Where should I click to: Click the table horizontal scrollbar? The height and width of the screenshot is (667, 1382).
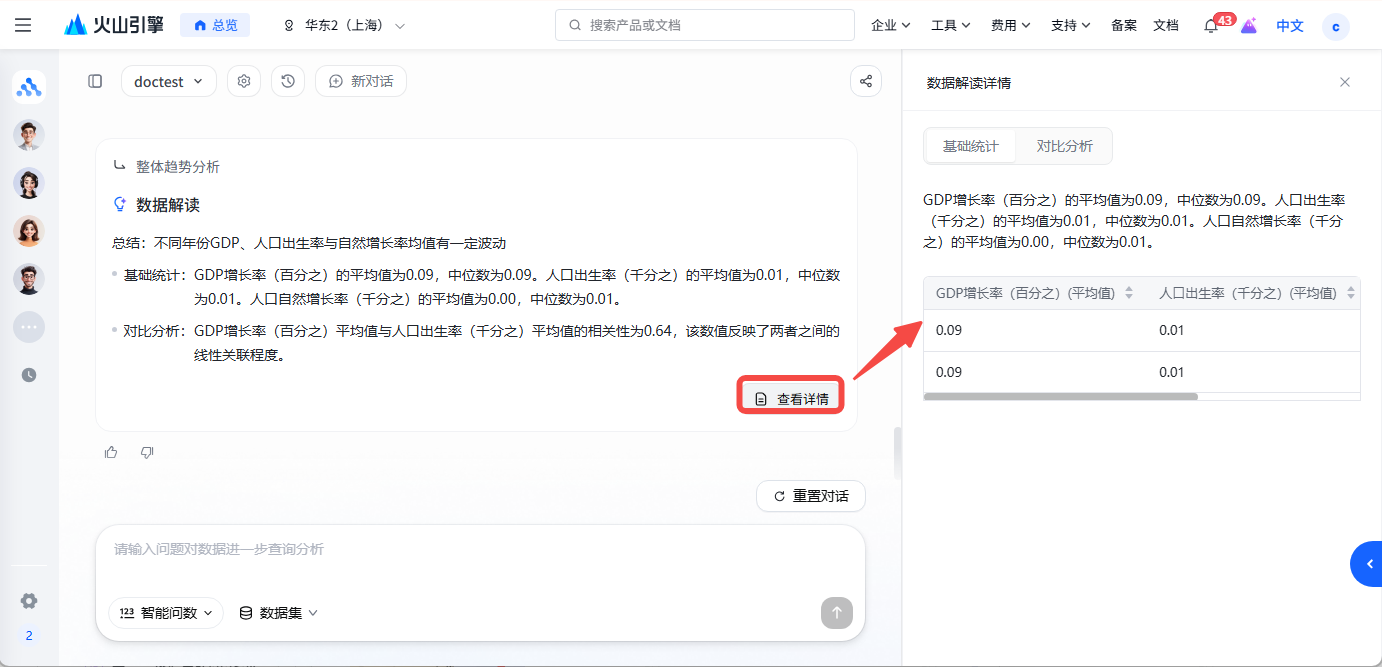coord(1061,397)
